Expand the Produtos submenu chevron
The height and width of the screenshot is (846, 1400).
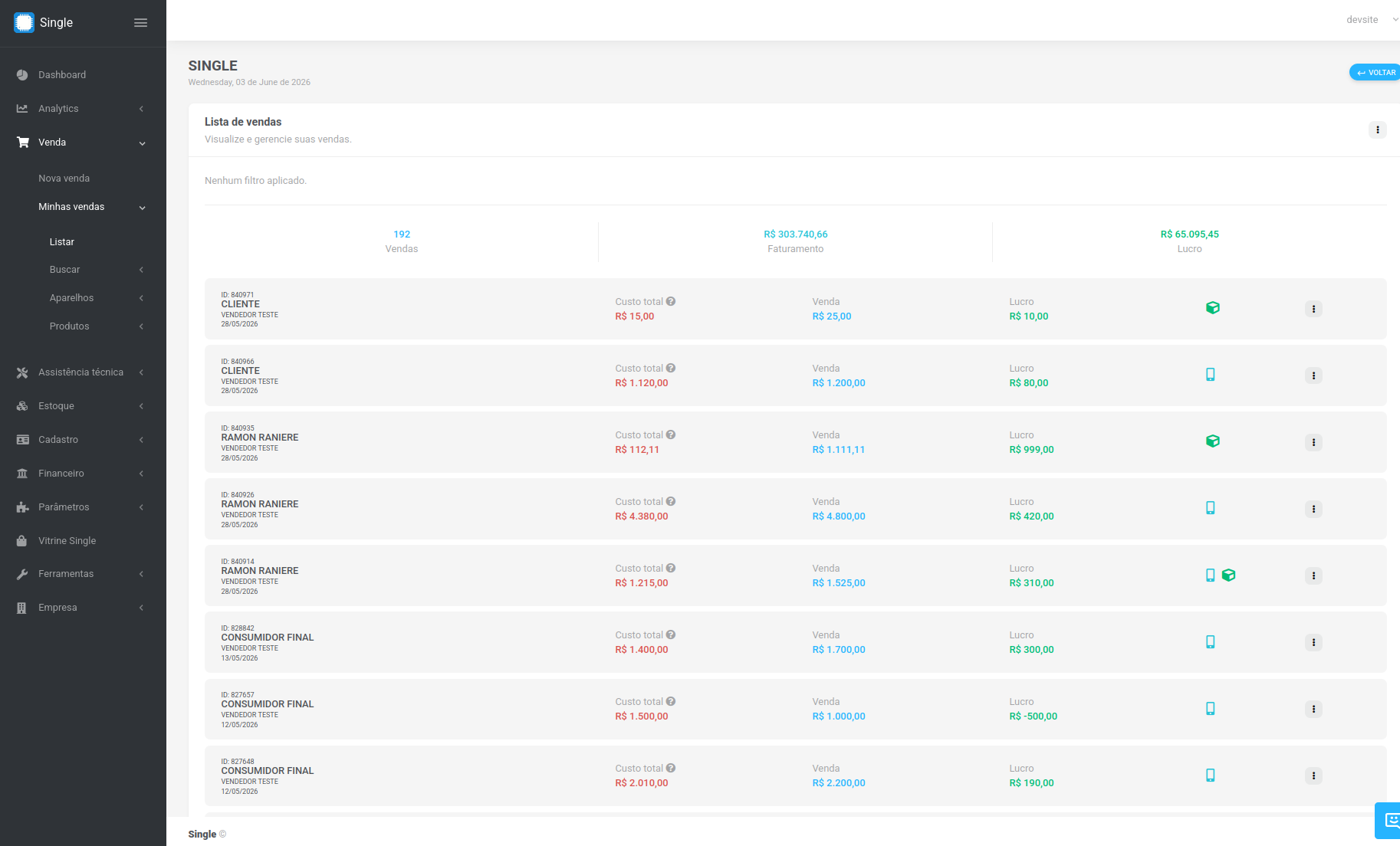point(142,326)
